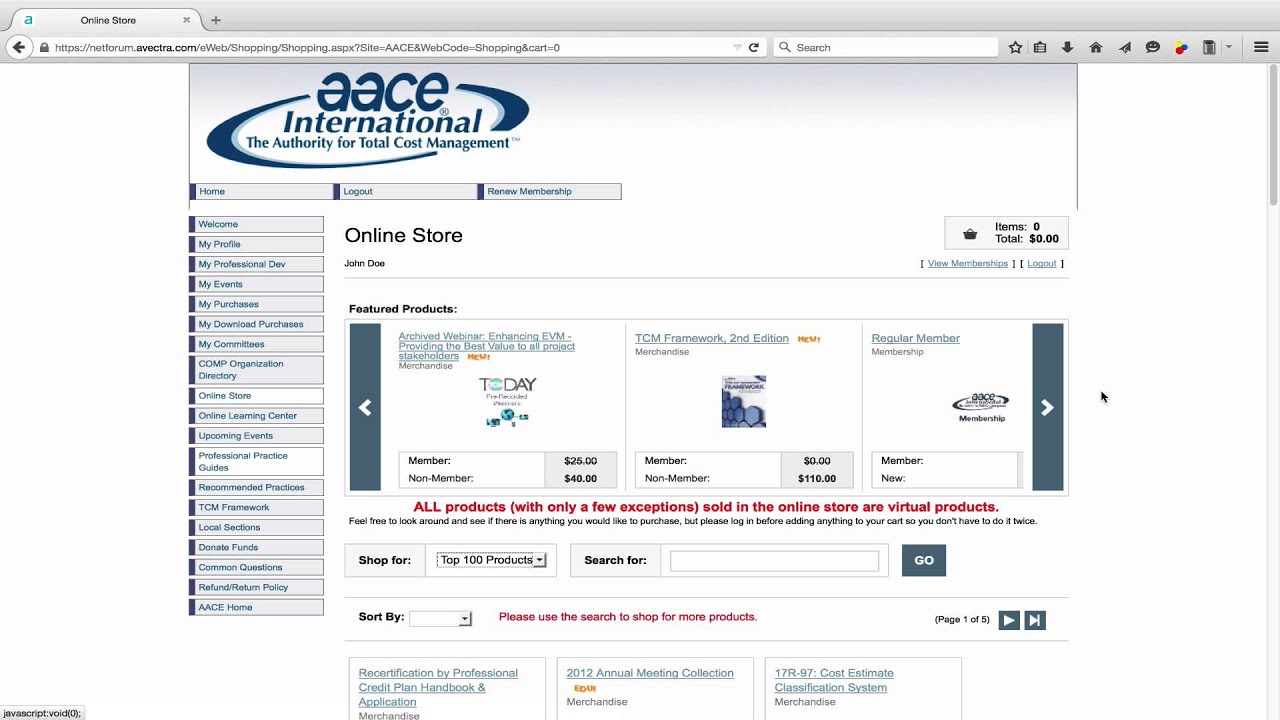The image size is (1280, 720).
Task: Show previous featured products with left arrow
Action: point(365,407)
